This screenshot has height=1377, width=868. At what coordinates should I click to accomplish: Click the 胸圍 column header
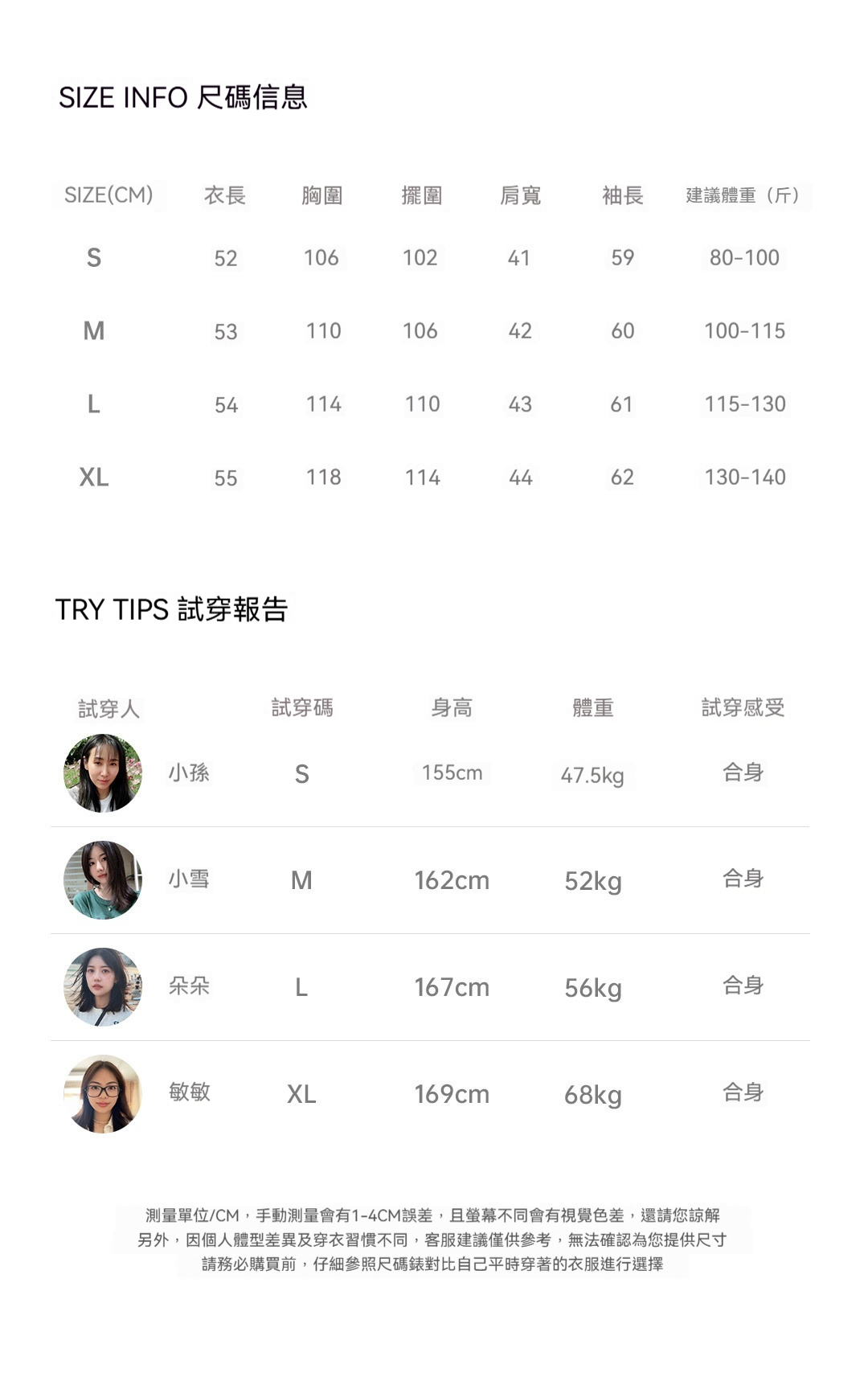point(322,195)
